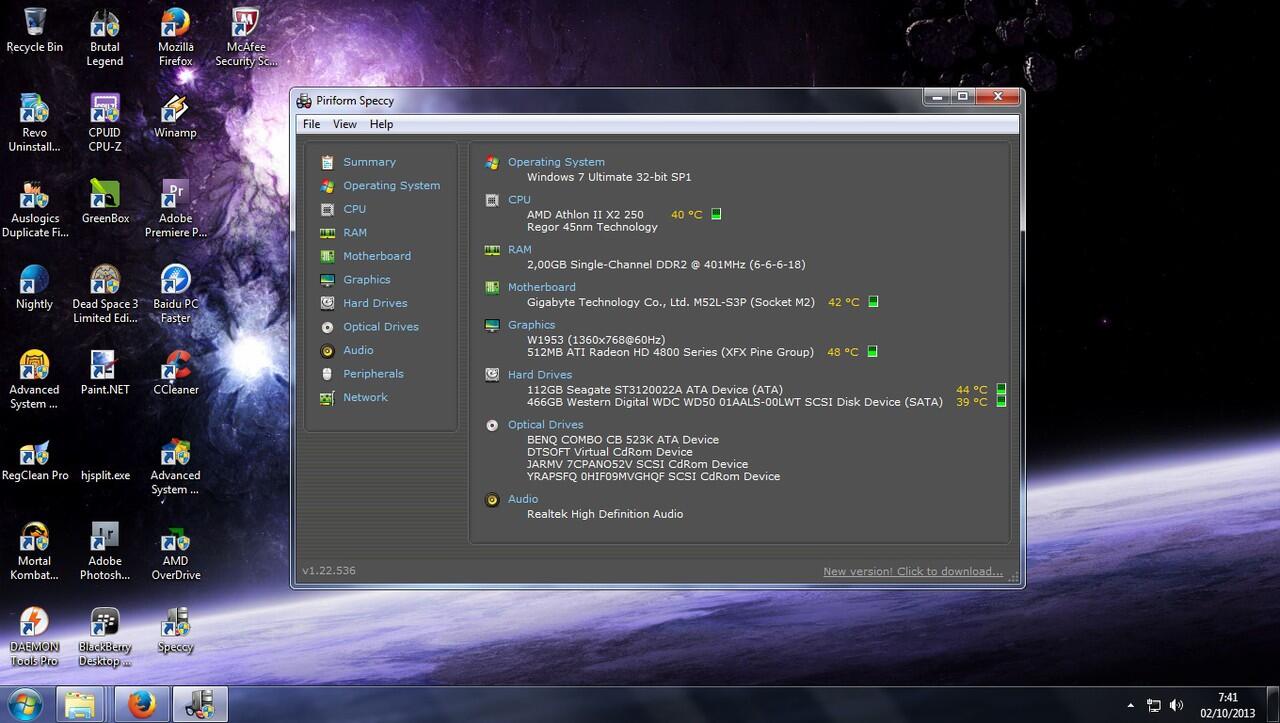Click the CPU heading in the summary pane
The image size is (1280, 723).
519,200
